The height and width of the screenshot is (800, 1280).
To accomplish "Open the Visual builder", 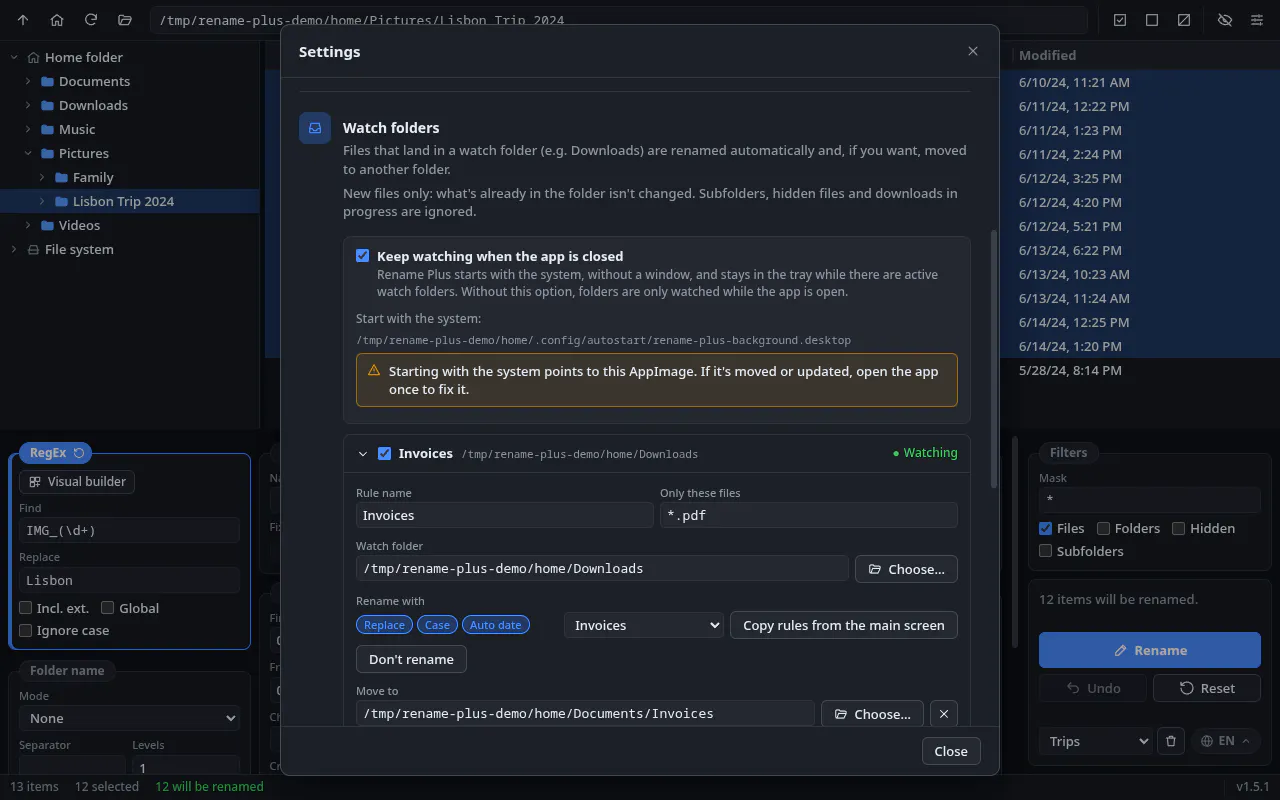I will [77, 481].
